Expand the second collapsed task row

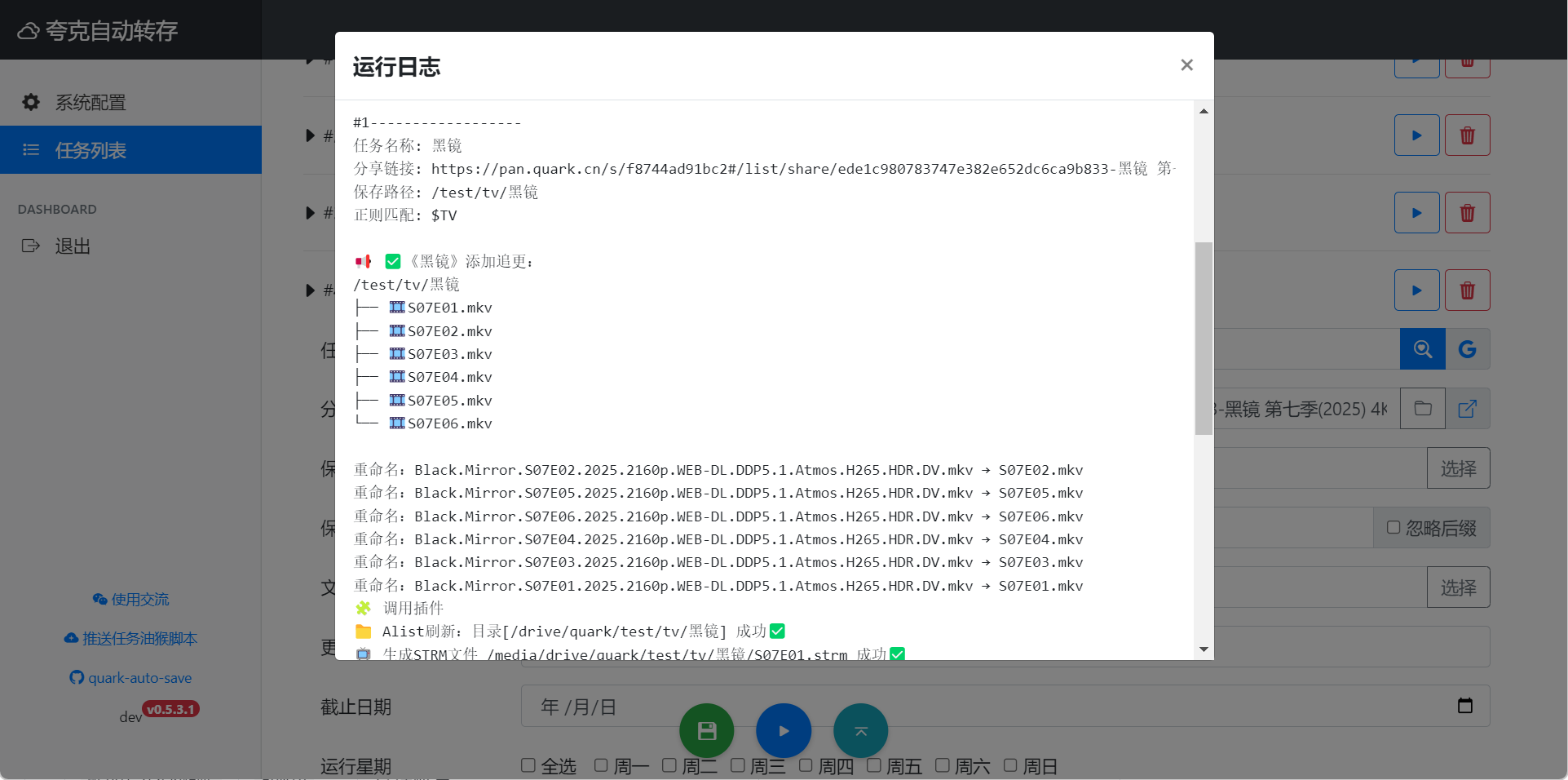[x=310, y=213]
